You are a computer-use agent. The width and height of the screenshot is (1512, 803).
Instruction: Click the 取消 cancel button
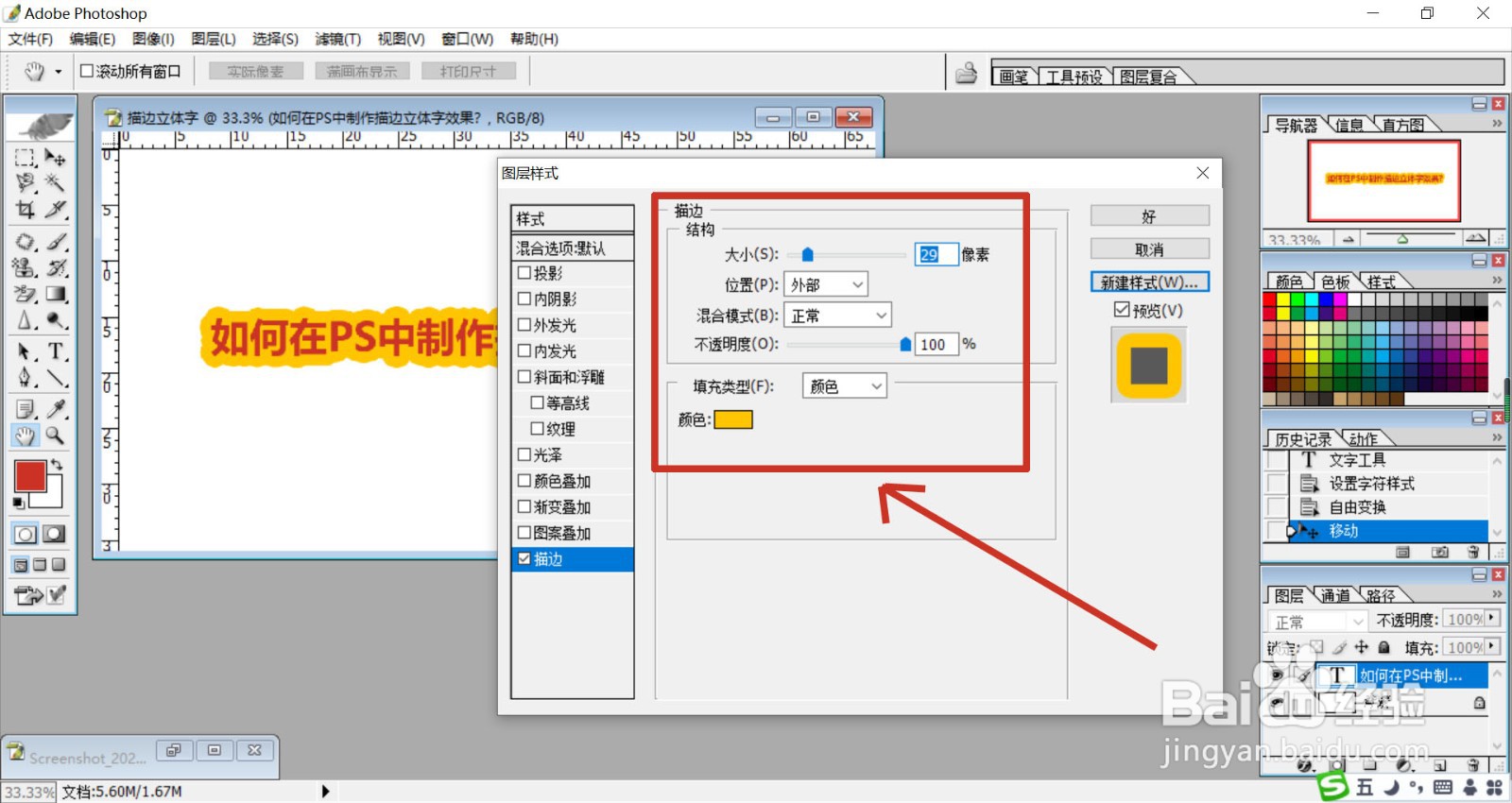point(1150,249)
